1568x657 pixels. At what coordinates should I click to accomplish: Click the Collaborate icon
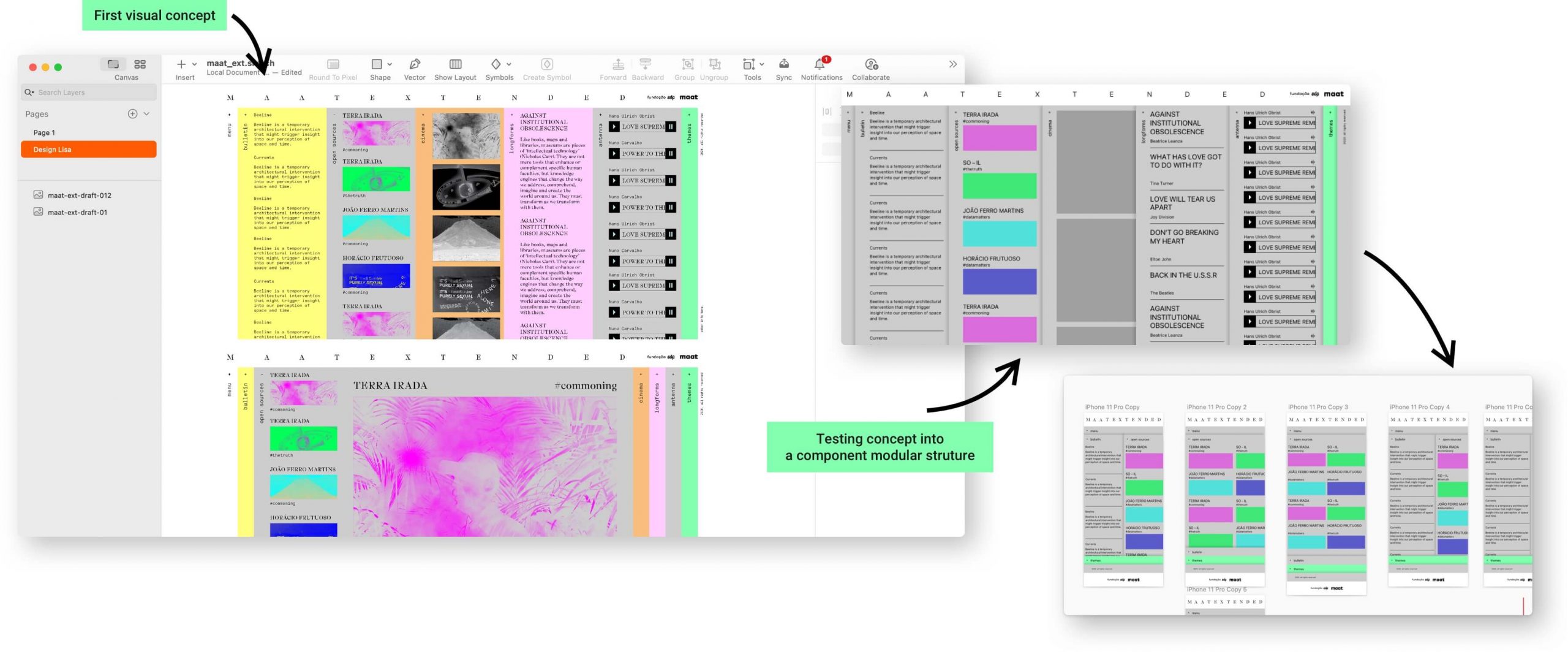(x=870, y=64)
